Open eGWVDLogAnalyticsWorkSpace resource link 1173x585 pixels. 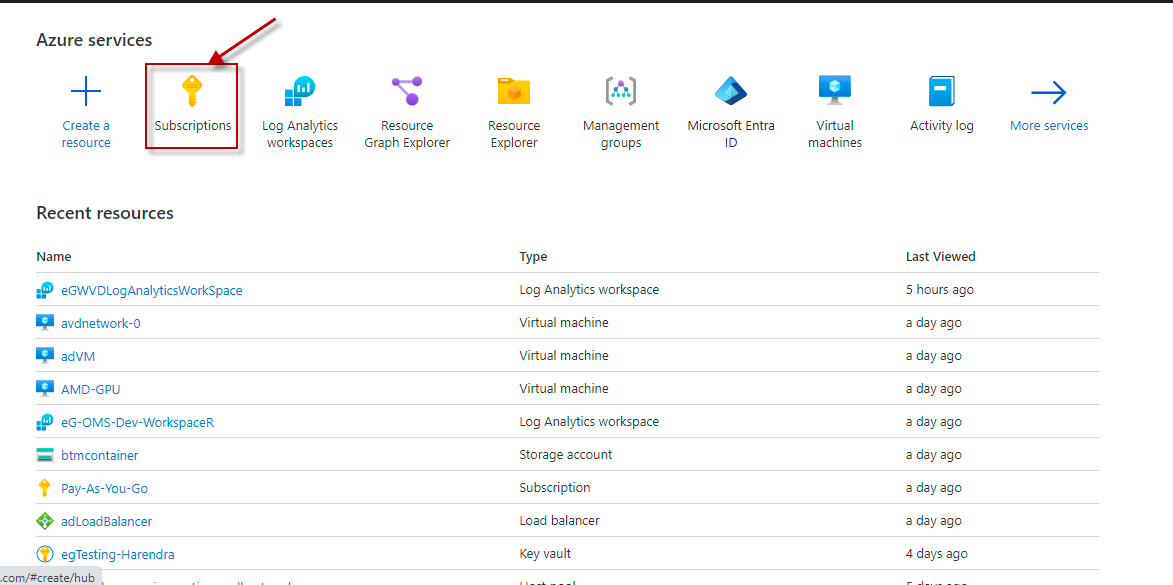152,290
